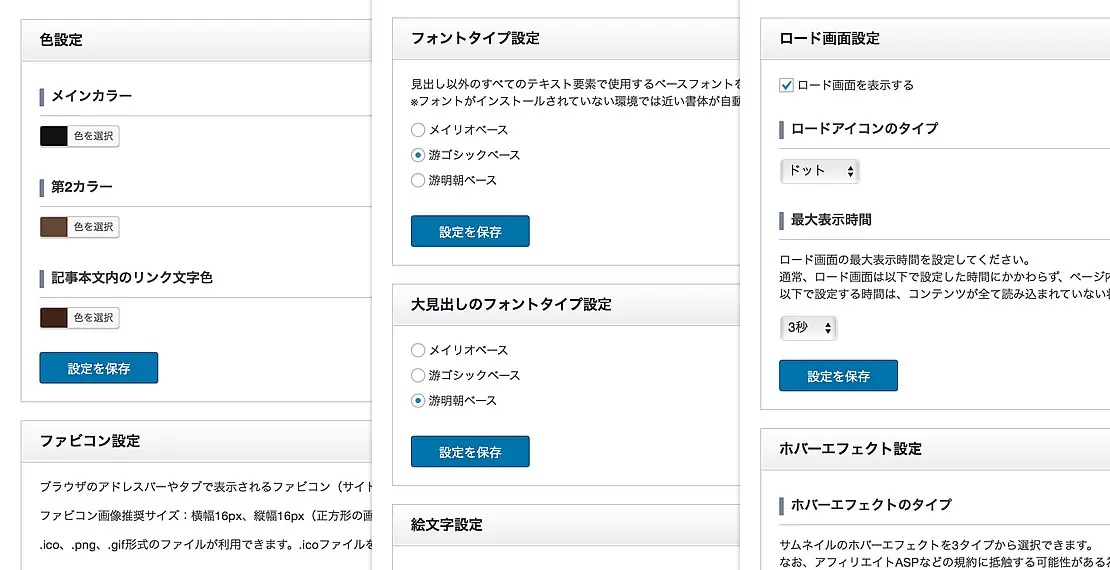Click the black main color swatch
Viewport: 1110px width, 570px height.
pos(54,136)
